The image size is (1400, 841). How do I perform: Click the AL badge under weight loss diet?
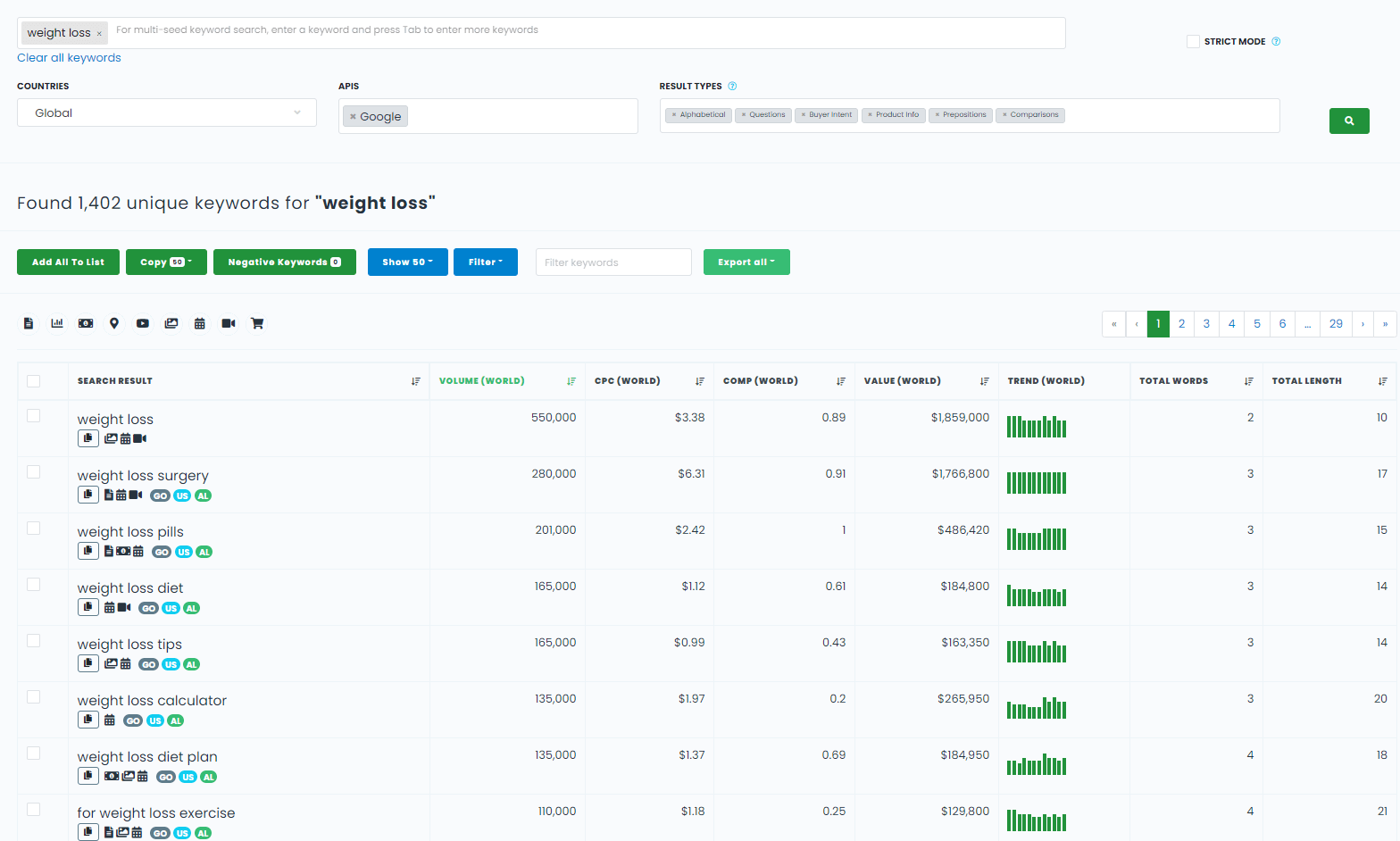[x=191, y=608]
